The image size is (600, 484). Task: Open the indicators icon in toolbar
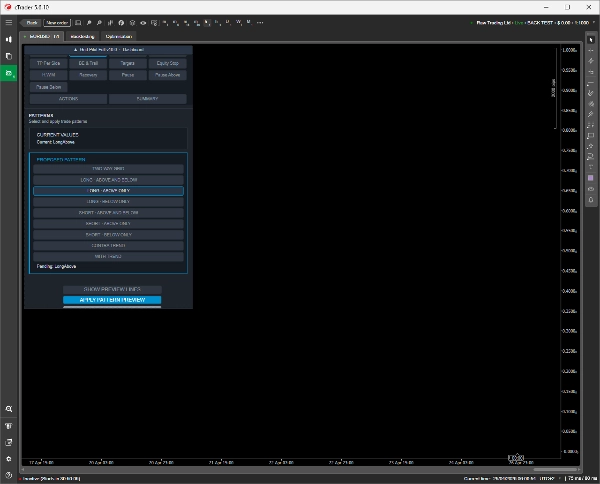tap(121, 23)
